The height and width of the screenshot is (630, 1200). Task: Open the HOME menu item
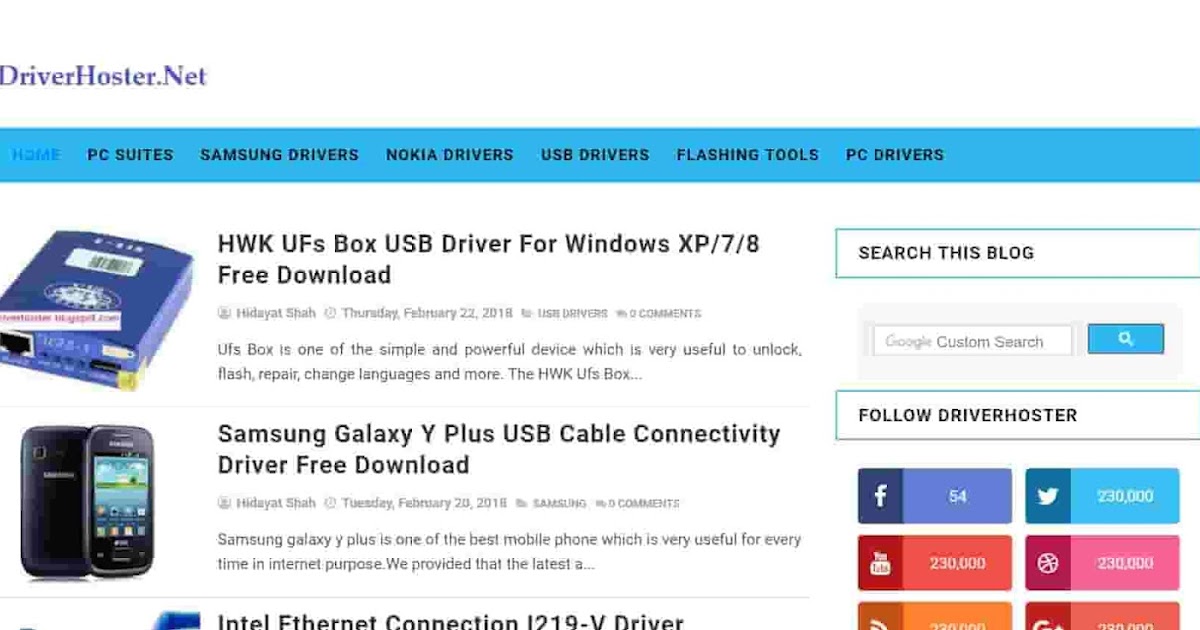coord(36,155)
